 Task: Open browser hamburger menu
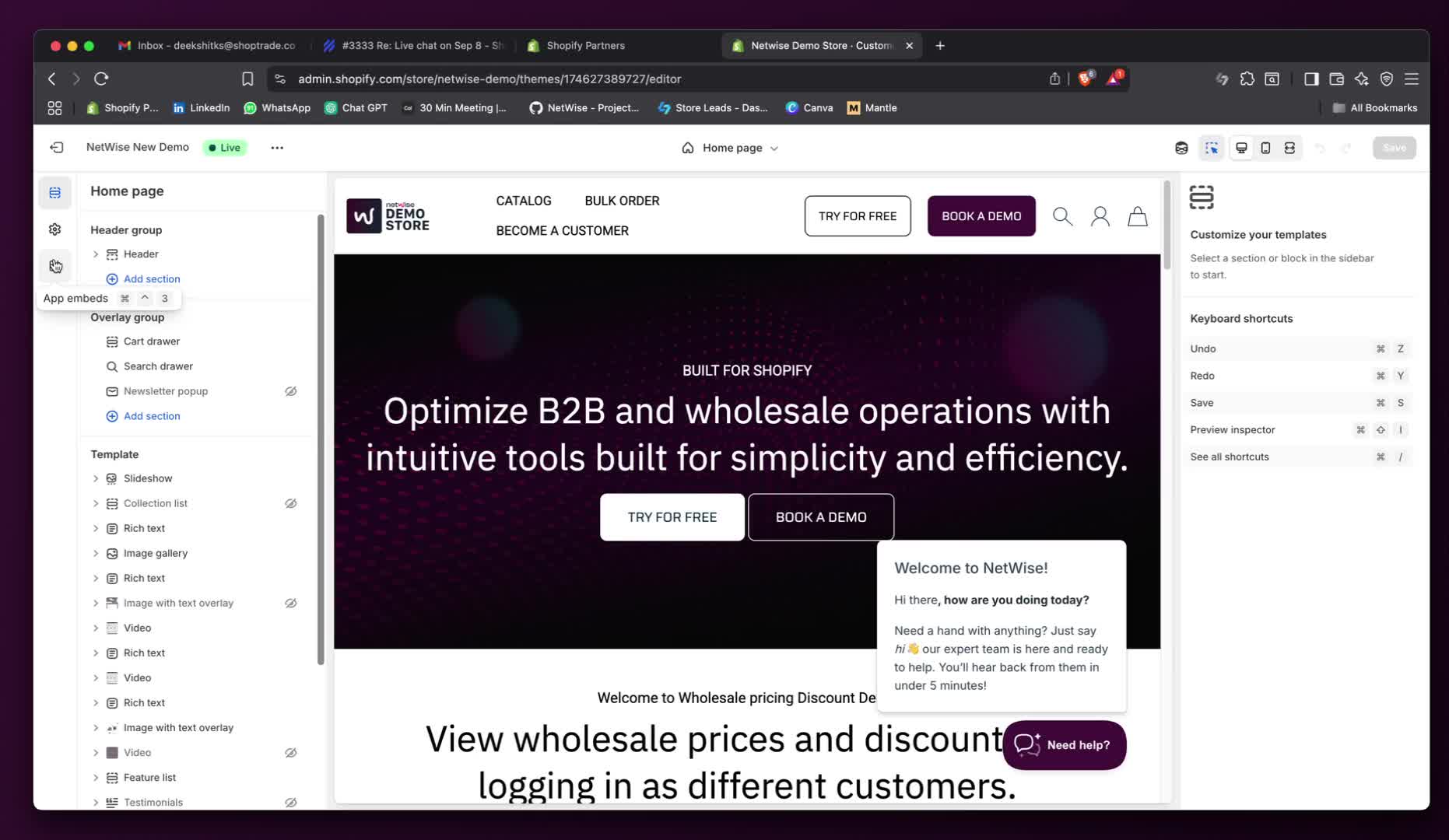1412,79
